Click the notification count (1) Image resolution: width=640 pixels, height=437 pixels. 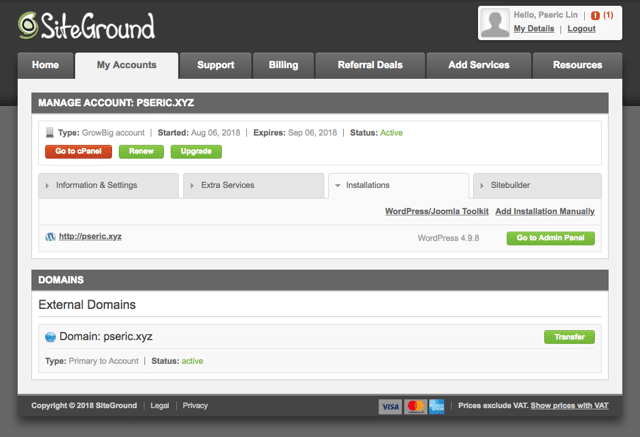608,15
